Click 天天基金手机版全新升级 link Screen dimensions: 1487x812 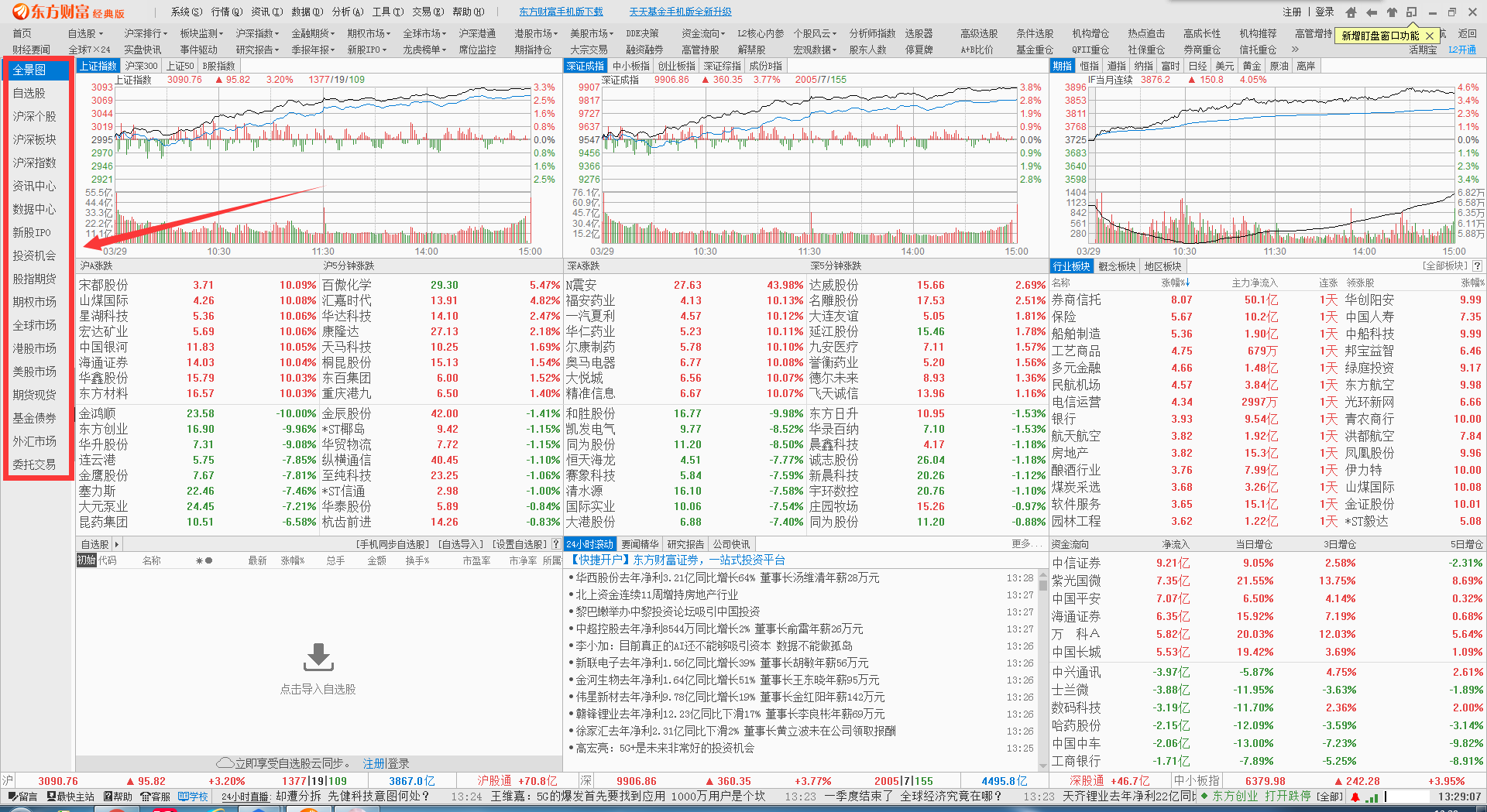[x=680, y=12]
